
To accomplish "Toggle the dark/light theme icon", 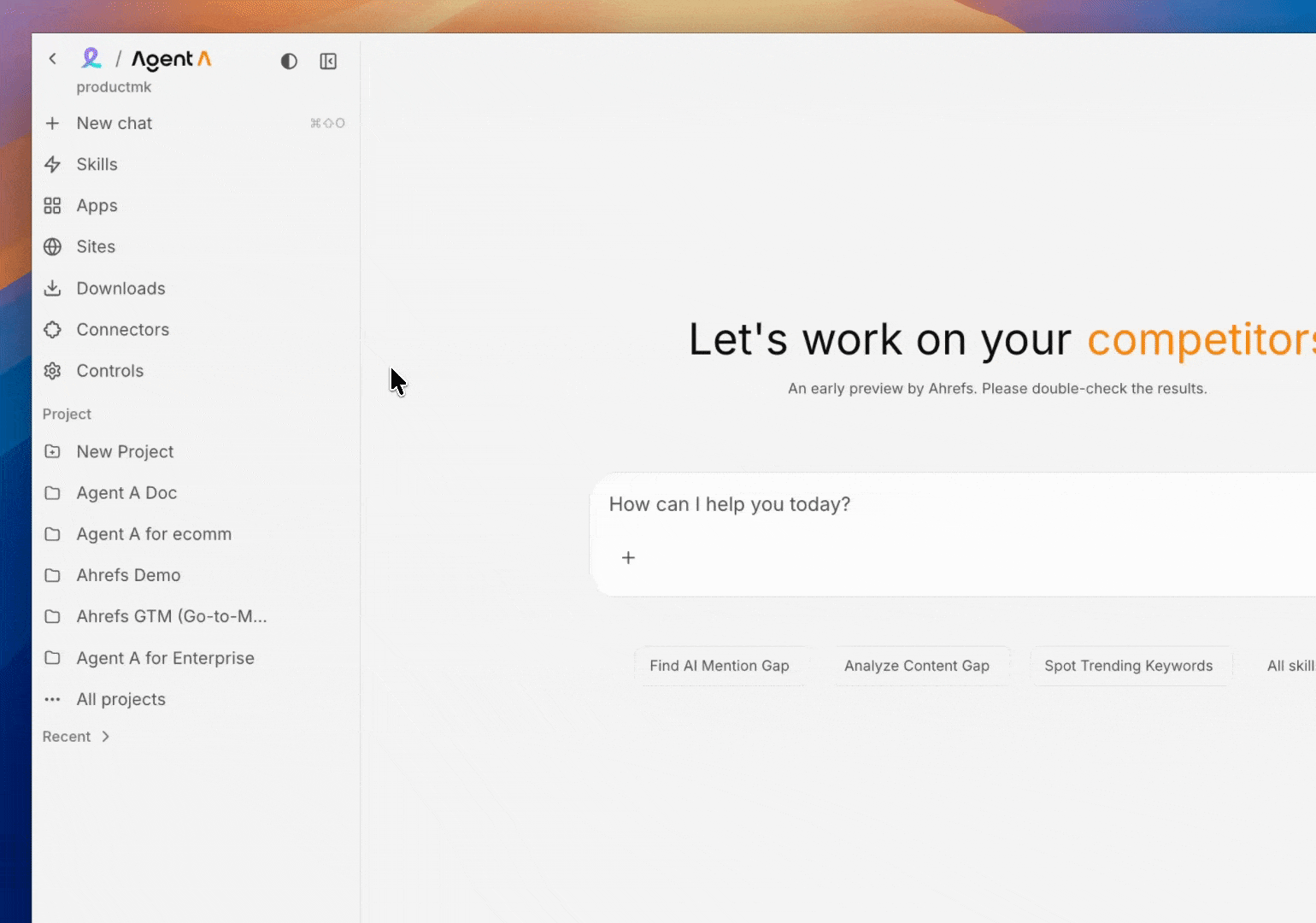I will (x=289, y=62).
